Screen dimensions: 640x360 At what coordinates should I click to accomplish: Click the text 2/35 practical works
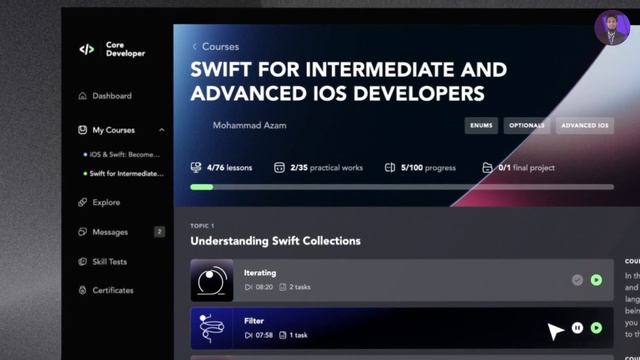click(327, 168)
